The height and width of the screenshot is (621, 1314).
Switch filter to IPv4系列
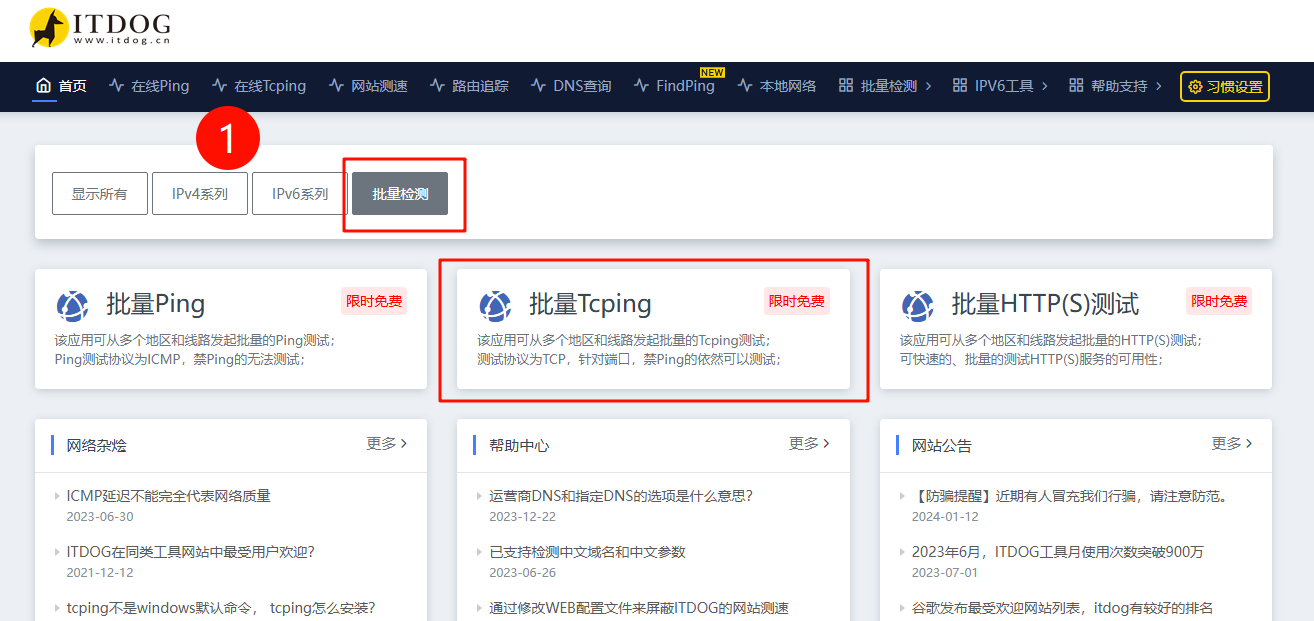click(200, 194)
